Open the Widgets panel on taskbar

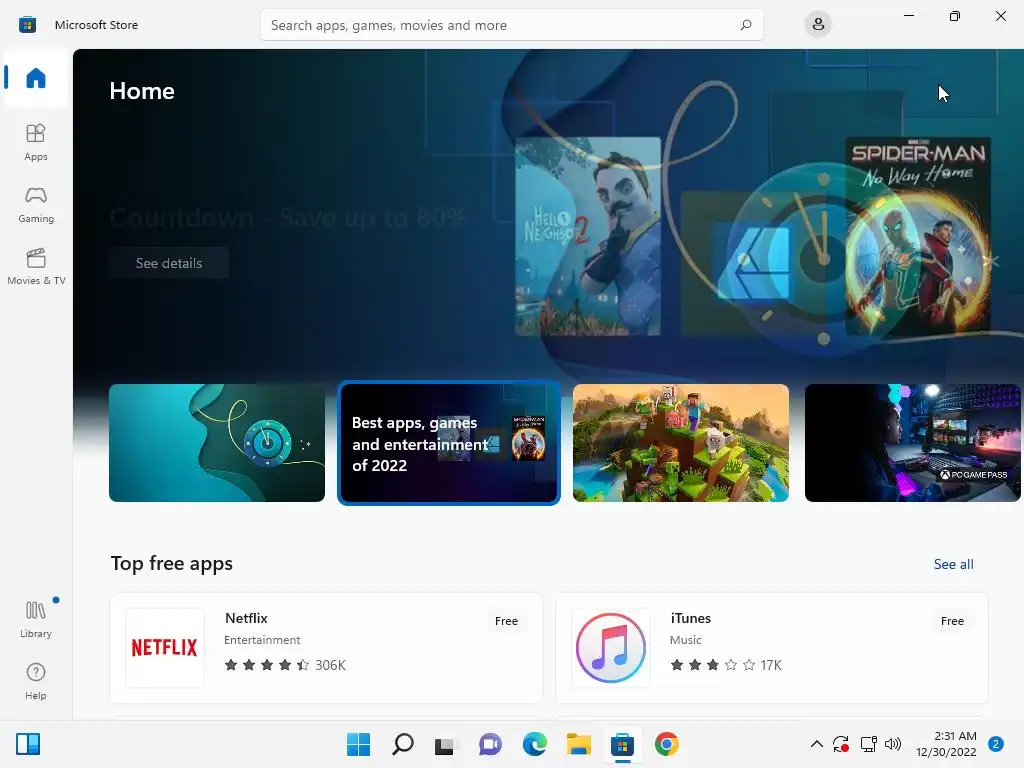(x=28, y=744)
